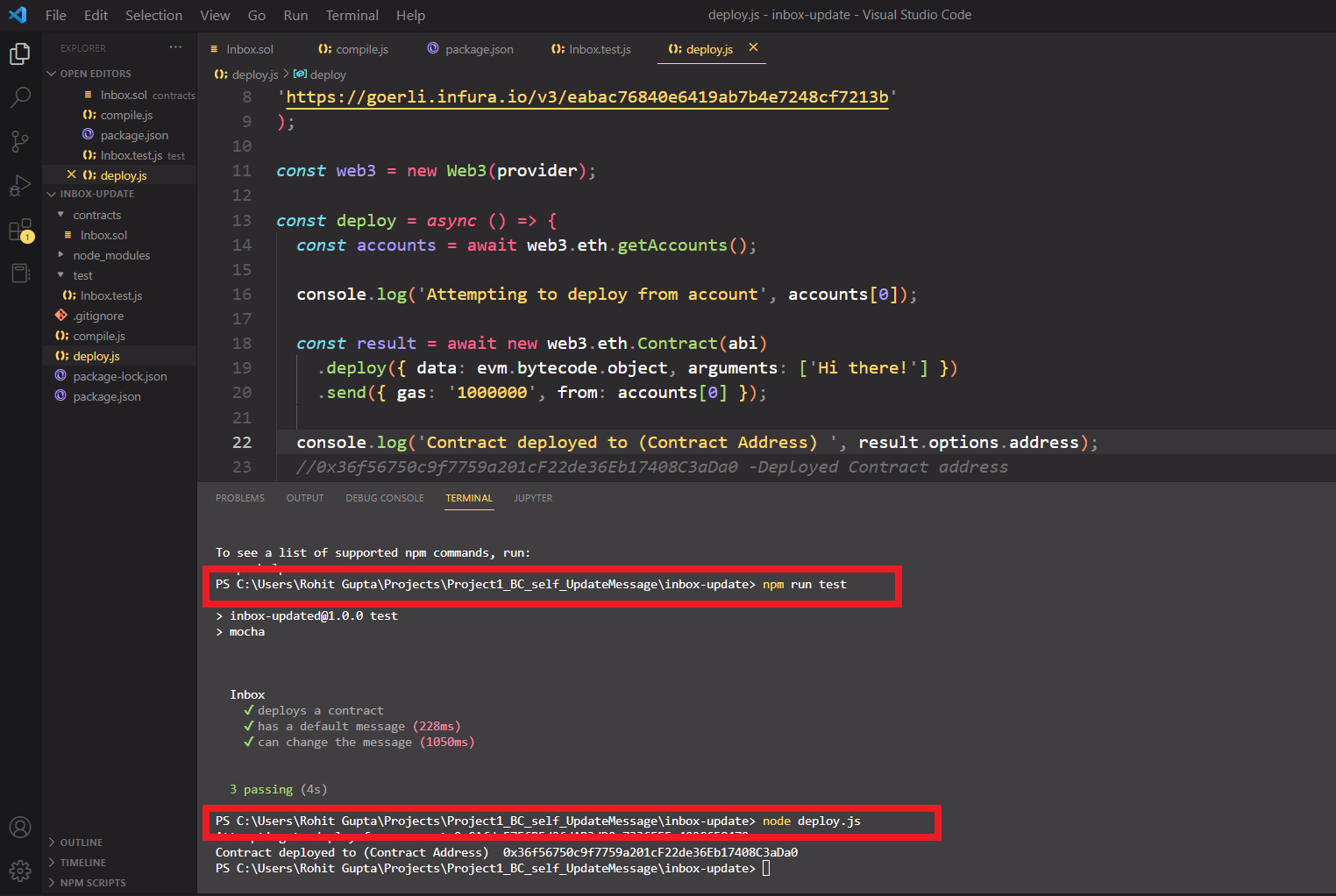Screen dimensions: 1336x896
Task: Open the Explorer view in activity bar
Action: click(20, 54)
